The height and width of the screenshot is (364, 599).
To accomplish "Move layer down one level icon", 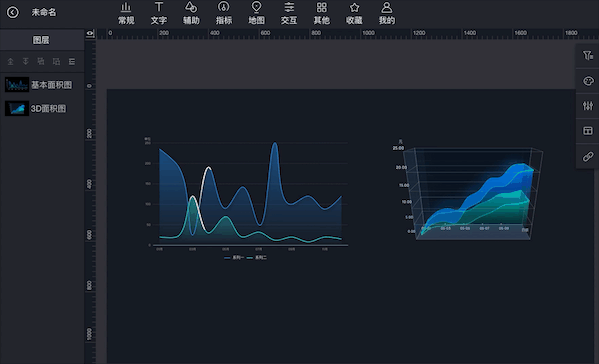I will point(56,61).
